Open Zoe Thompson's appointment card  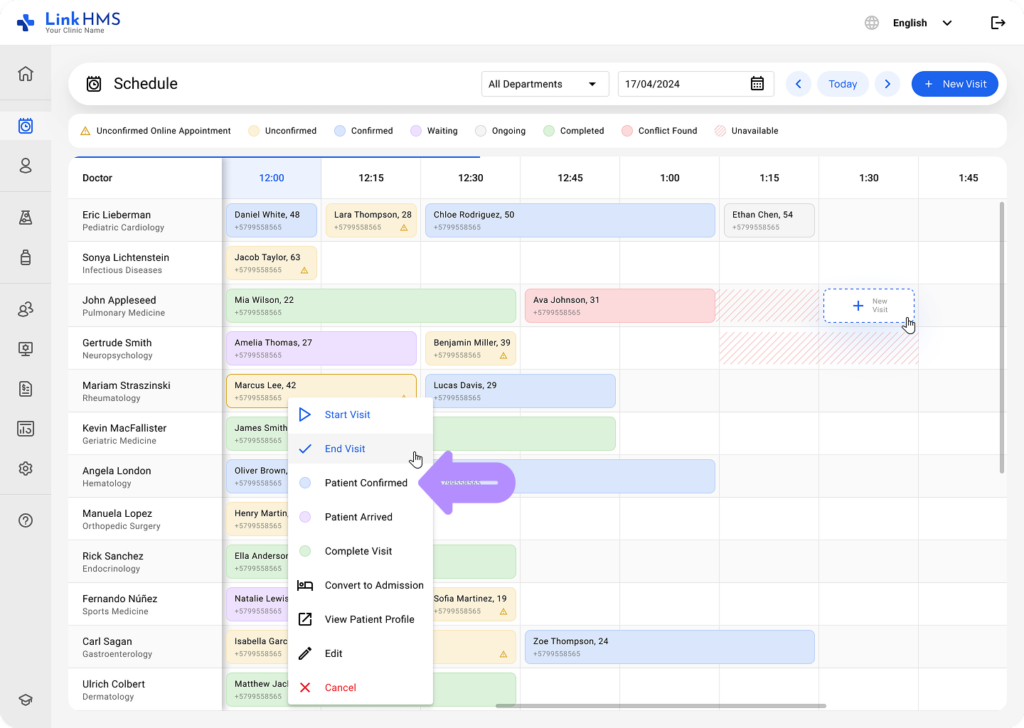point(669,647)
